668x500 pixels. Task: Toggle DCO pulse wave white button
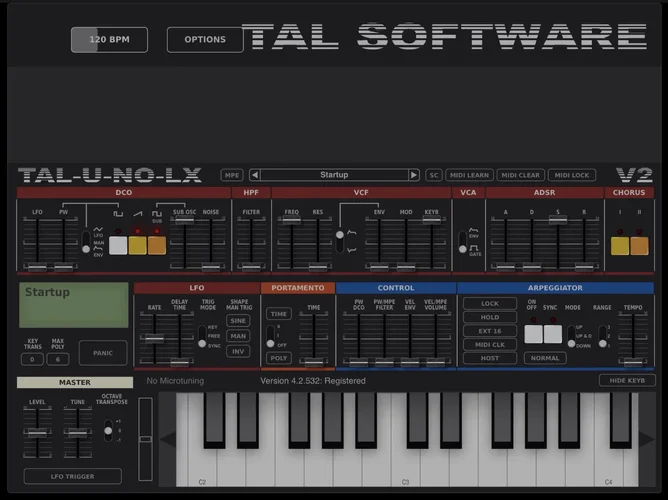point(118,246)
